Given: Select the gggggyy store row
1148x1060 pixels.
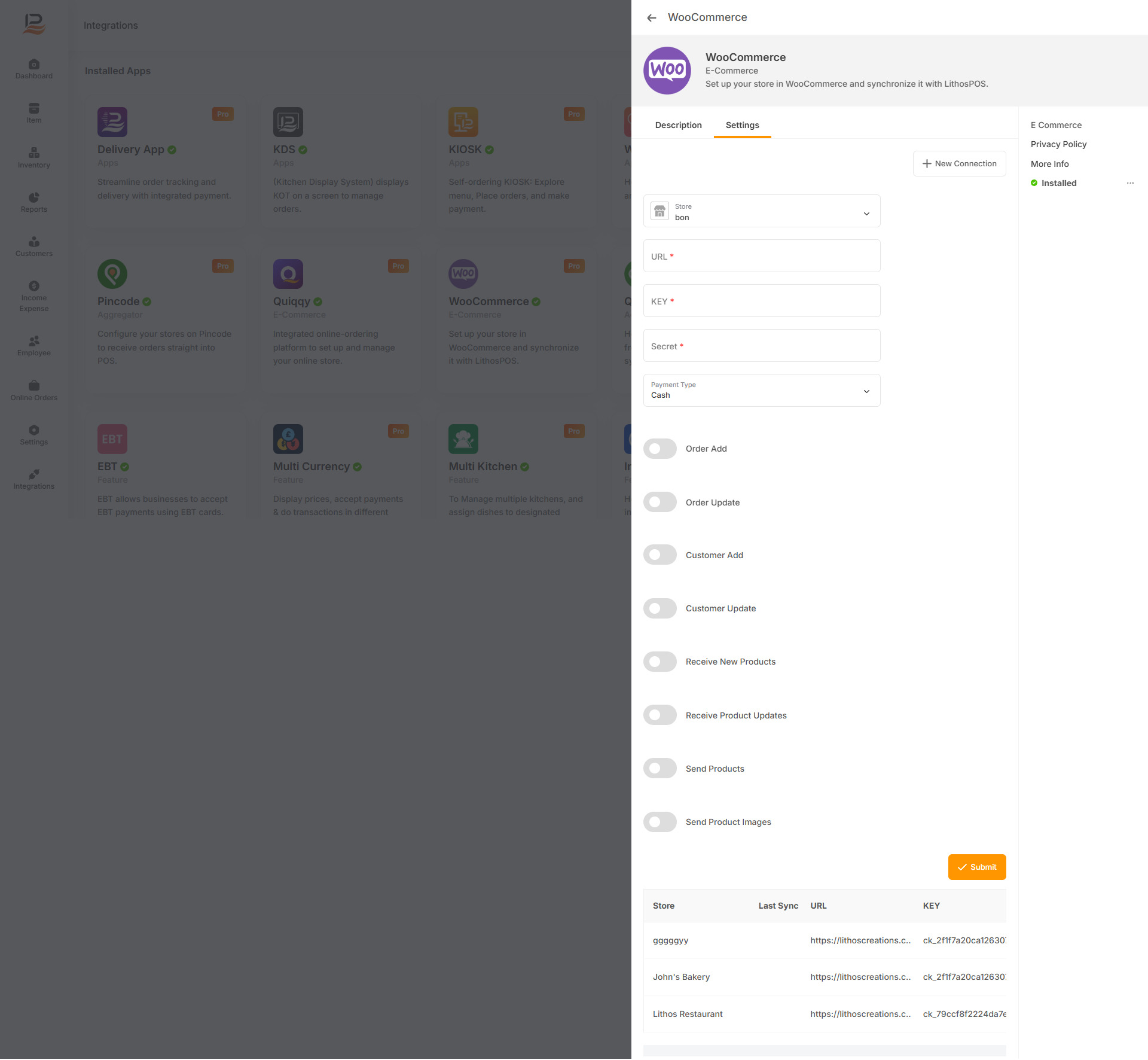Looking at the screenshot, I should pos(825,940).
